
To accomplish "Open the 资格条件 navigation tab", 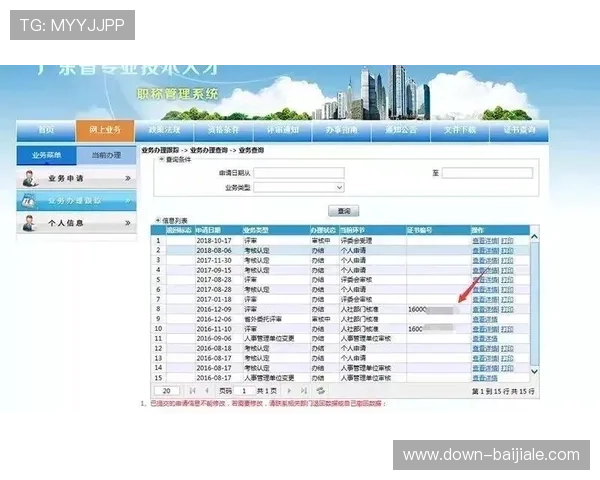I will [223, 130].
